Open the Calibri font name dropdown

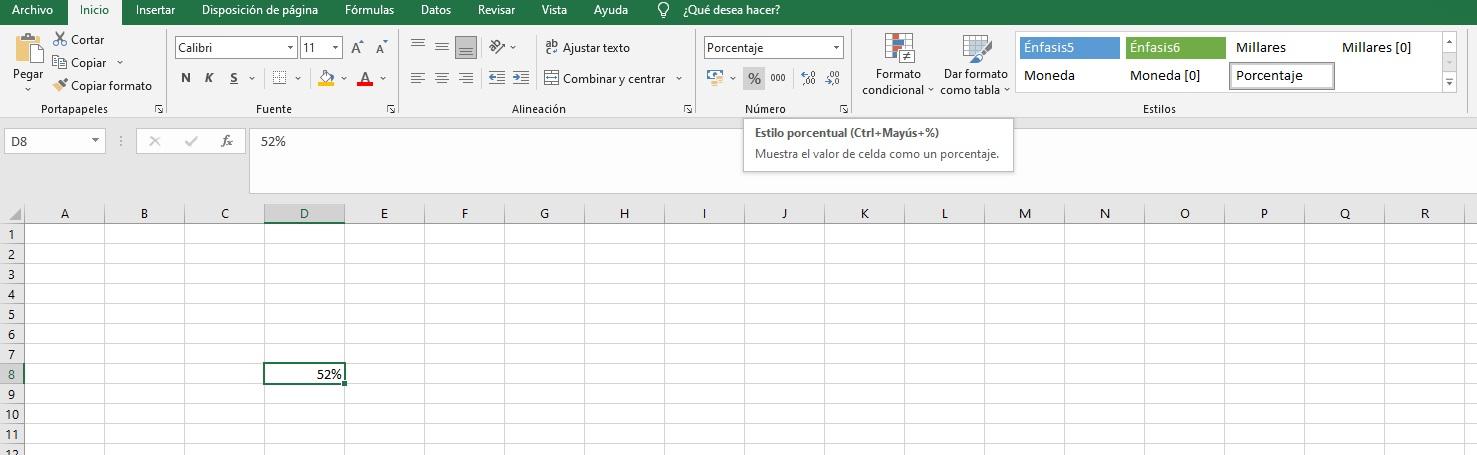point(291,47)
